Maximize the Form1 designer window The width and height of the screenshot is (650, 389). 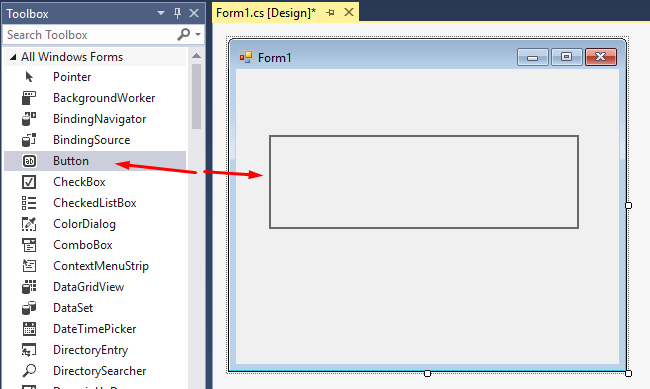coord(567,57)
